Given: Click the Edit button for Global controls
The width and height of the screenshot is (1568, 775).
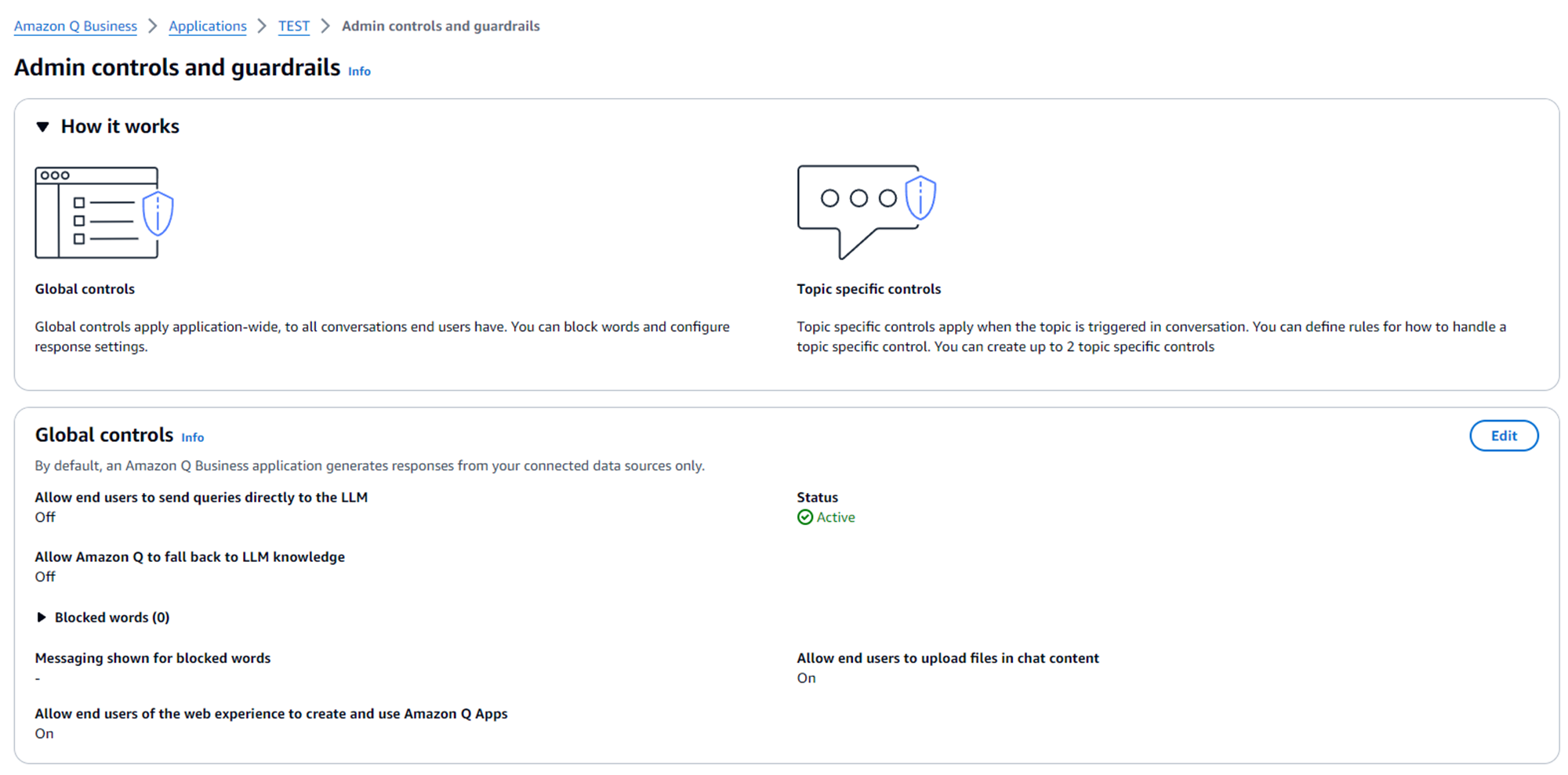Looking at the screenshot, I should (1503, 436).
